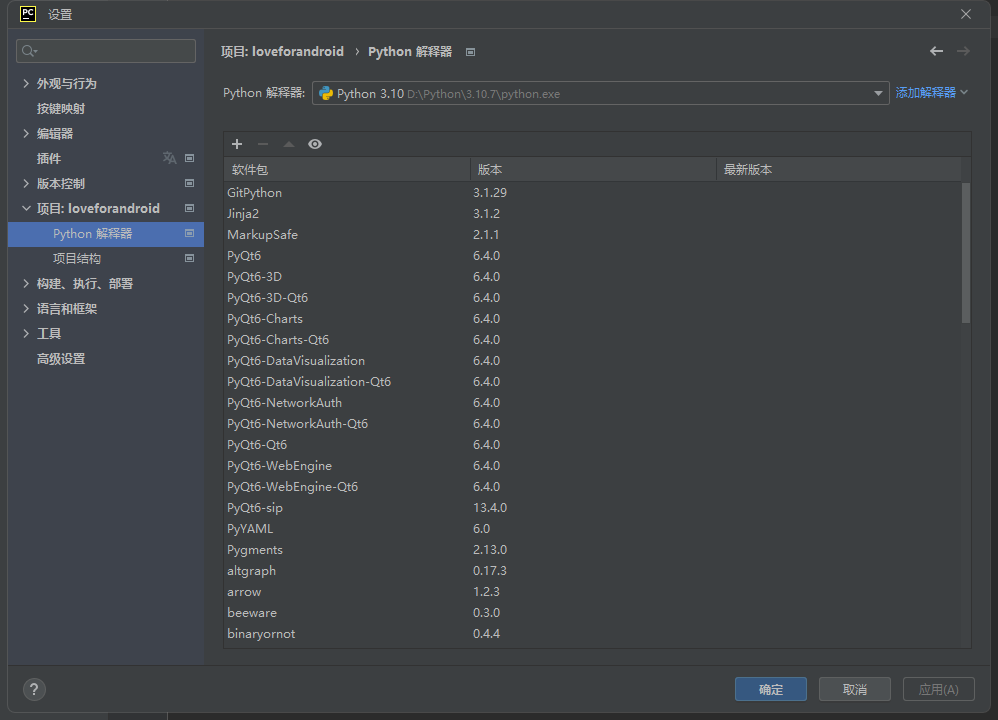Expand the 语言和框架 section

[26, 309]
